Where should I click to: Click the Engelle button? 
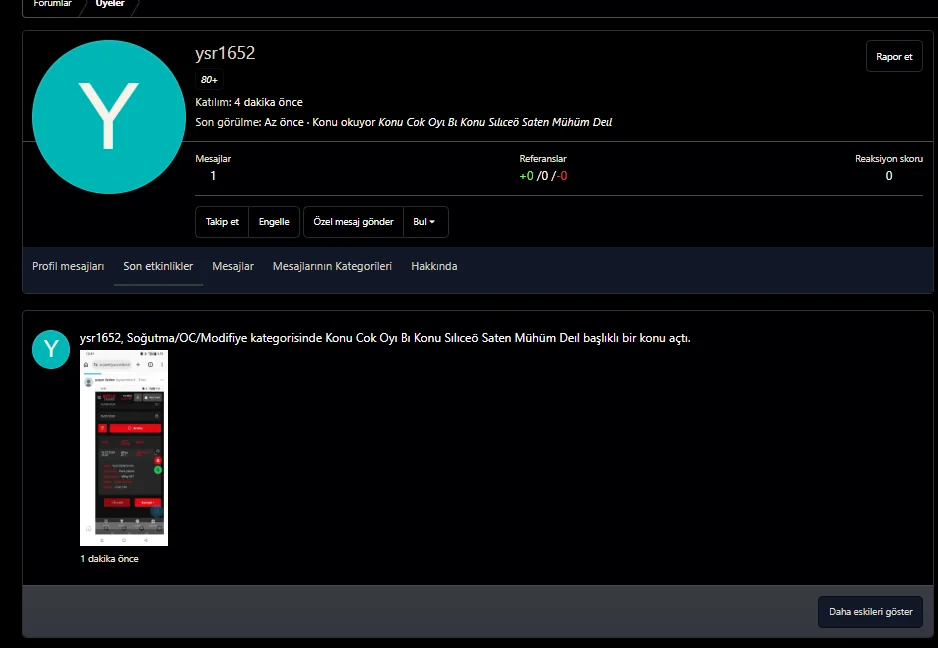(x=274, y=222)
